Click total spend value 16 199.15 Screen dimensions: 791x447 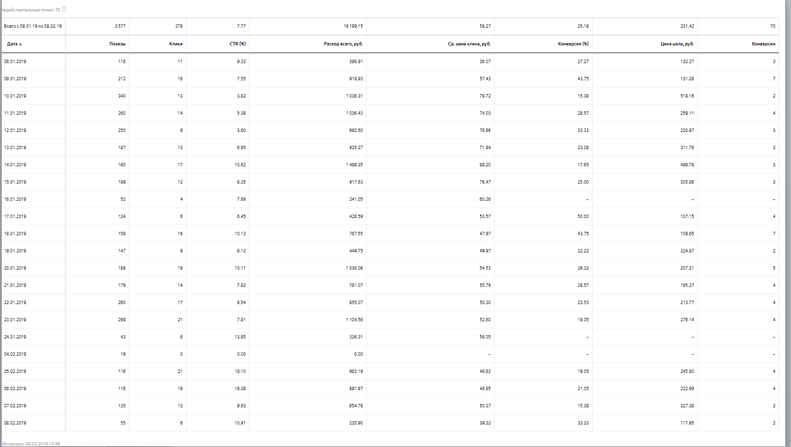[x=353, y=26]
